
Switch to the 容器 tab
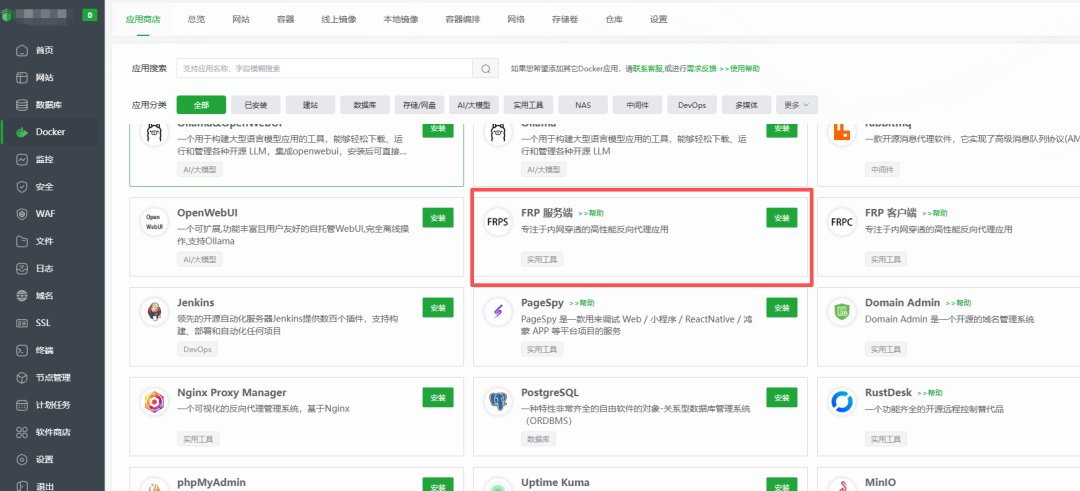tap(286, 19)
